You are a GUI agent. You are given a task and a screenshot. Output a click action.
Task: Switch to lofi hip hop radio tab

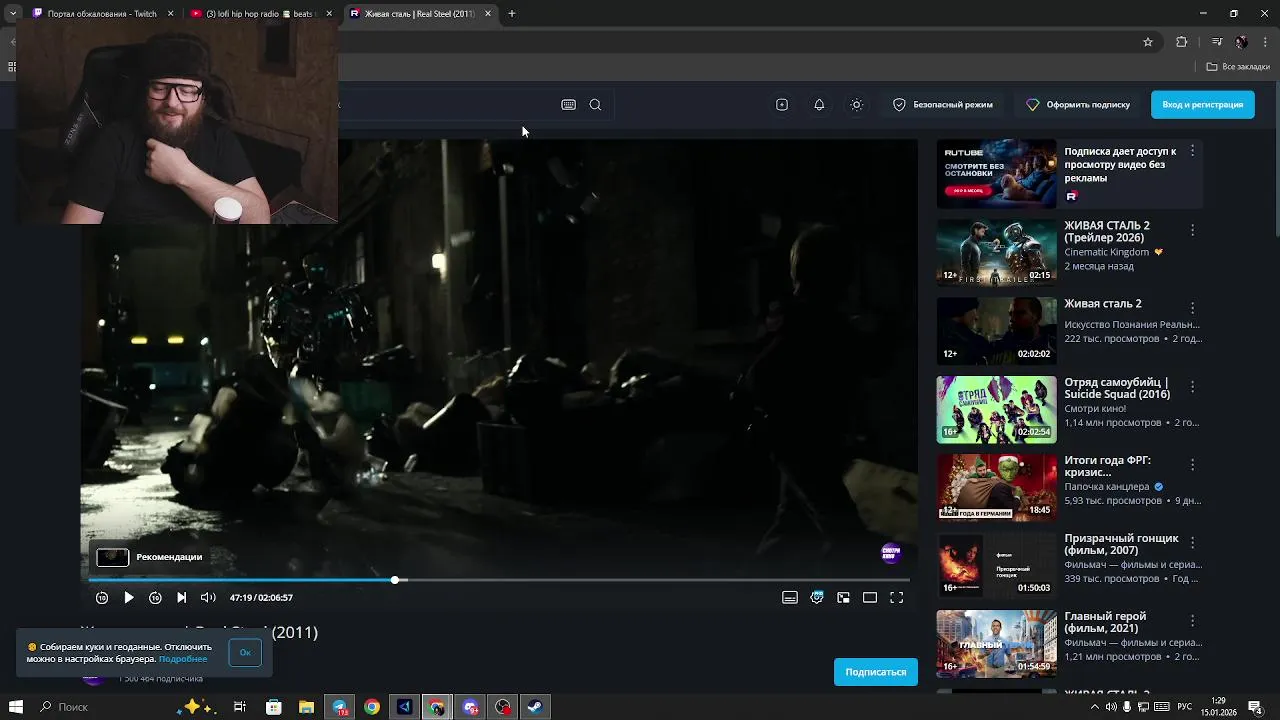pos(260,14)
